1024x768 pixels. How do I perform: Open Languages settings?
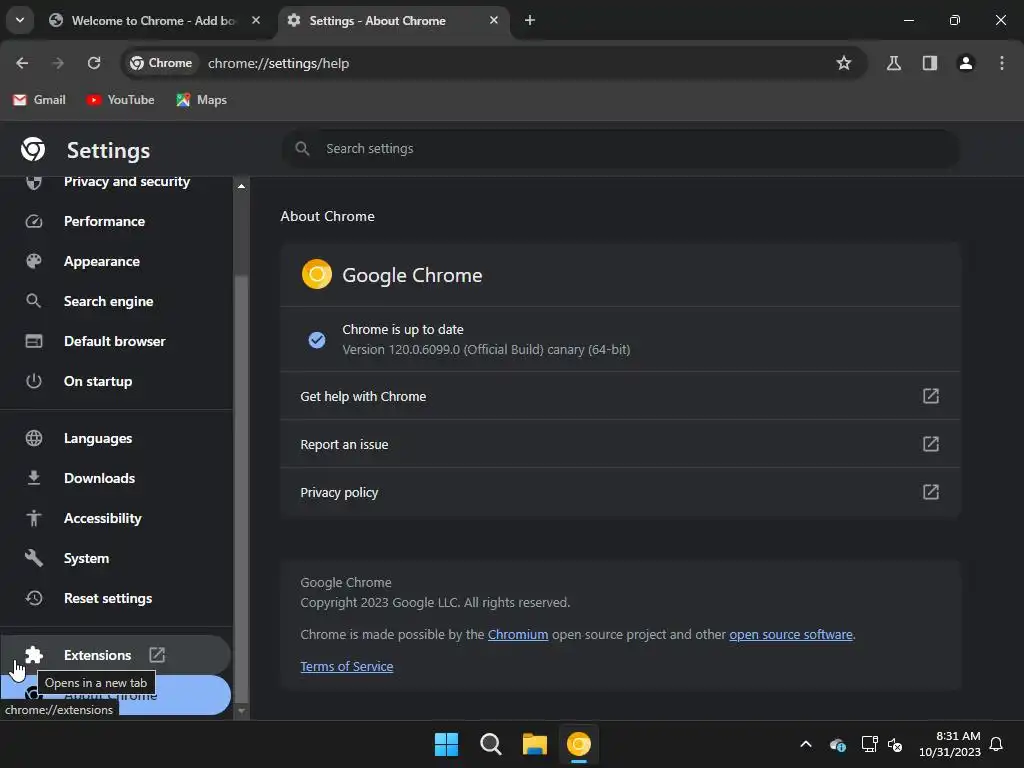click(116, 438)
